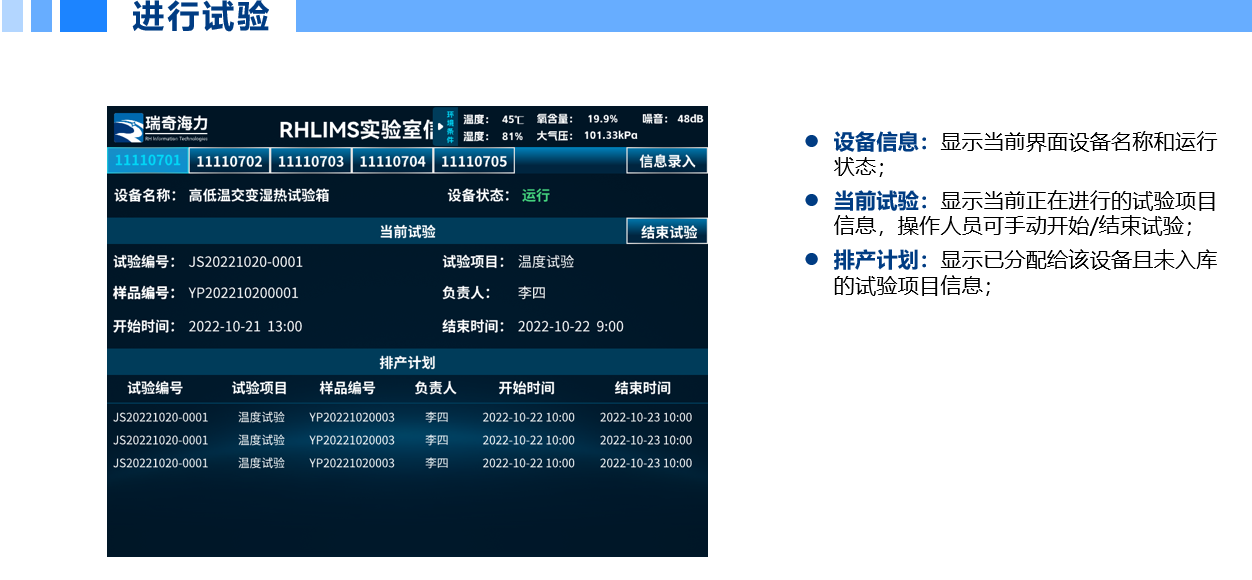Click device name 高低温交变湿热试验箱
This screenshot has width=1252, height=580.
click(259, 196)
